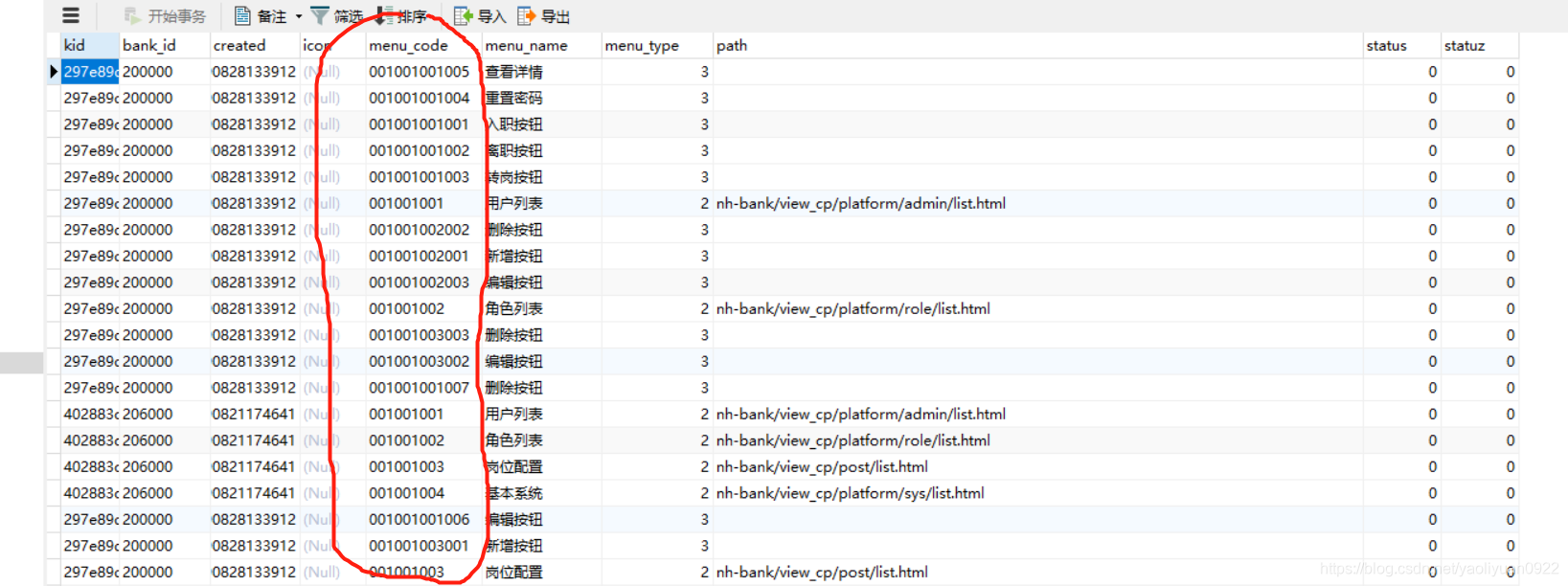Click the menu_name column header
This screenshot has height=586, width=1568.
tap(540, 45)
